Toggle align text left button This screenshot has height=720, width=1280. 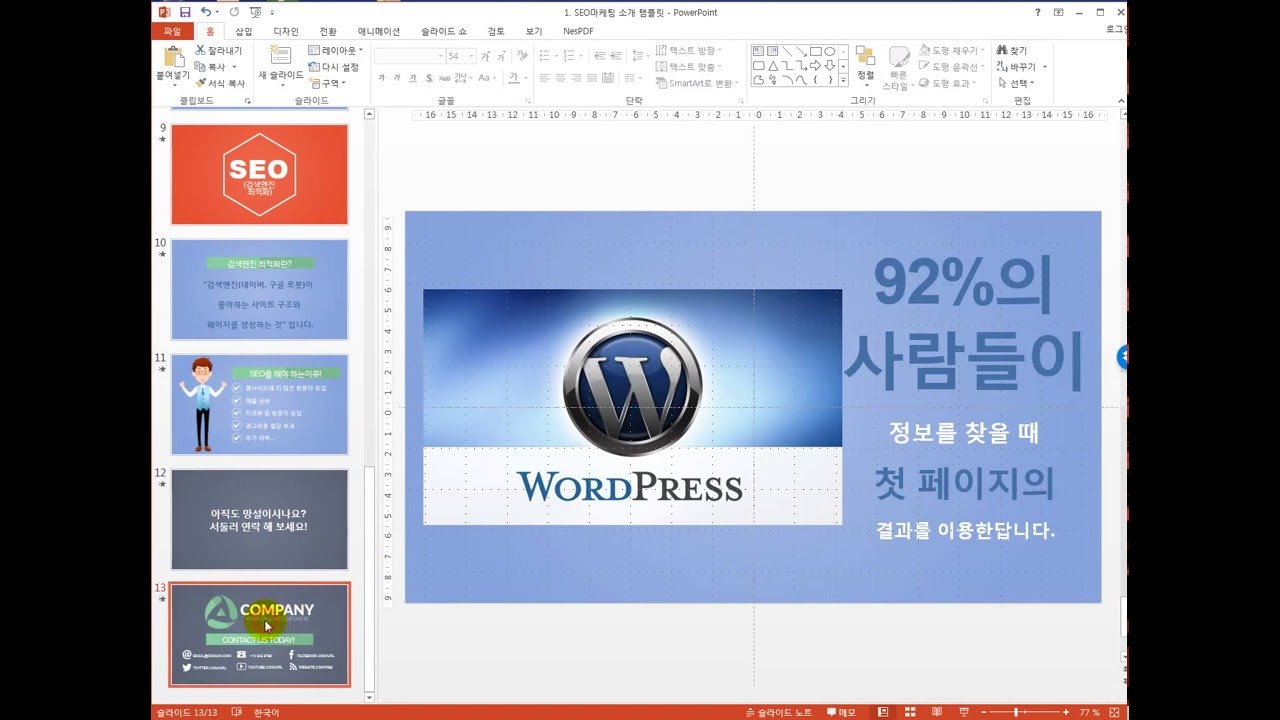click(x=545, y=78)
